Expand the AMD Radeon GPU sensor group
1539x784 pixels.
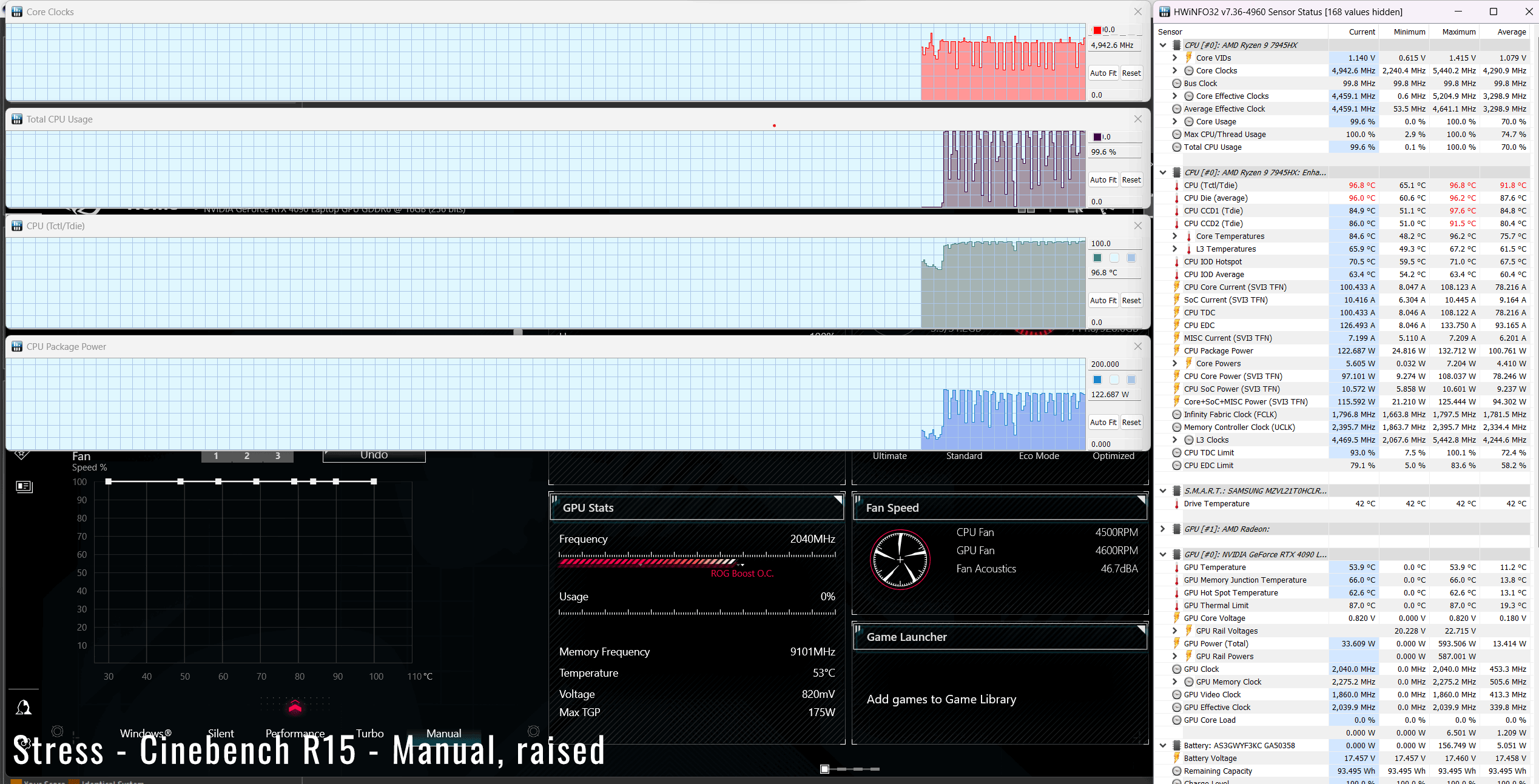pyautogui.click(x=1162, y=529)
